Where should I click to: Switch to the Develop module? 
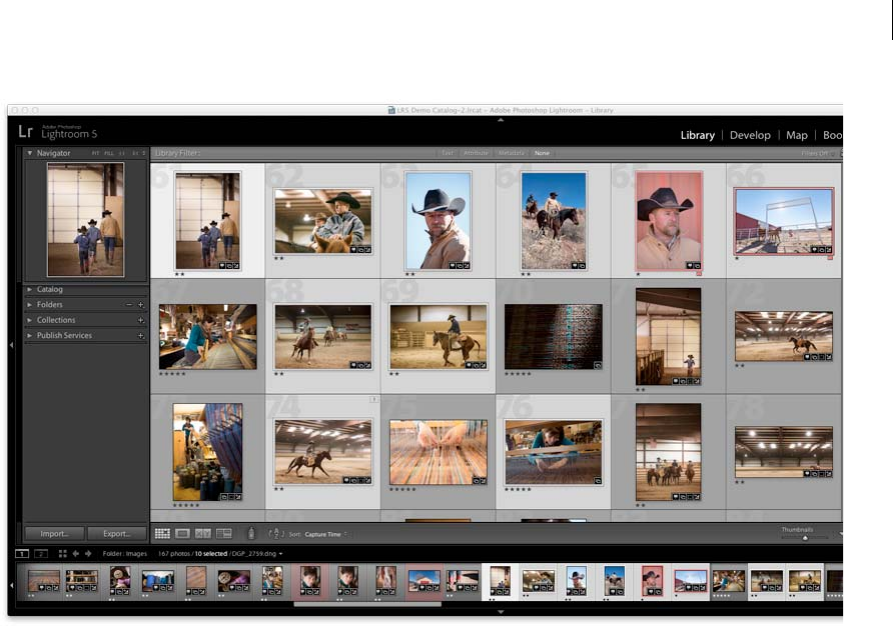click(750, 135)
